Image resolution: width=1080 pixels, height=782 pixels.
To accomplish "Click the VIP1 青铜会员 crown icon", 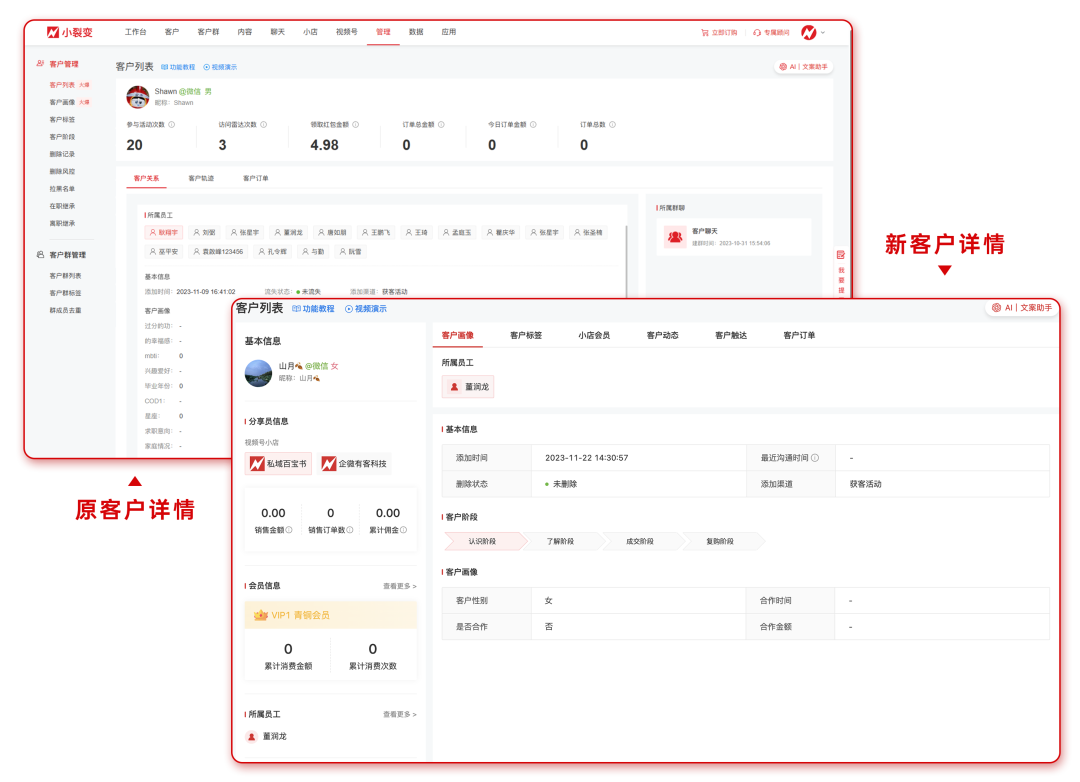I will (261, 615).
